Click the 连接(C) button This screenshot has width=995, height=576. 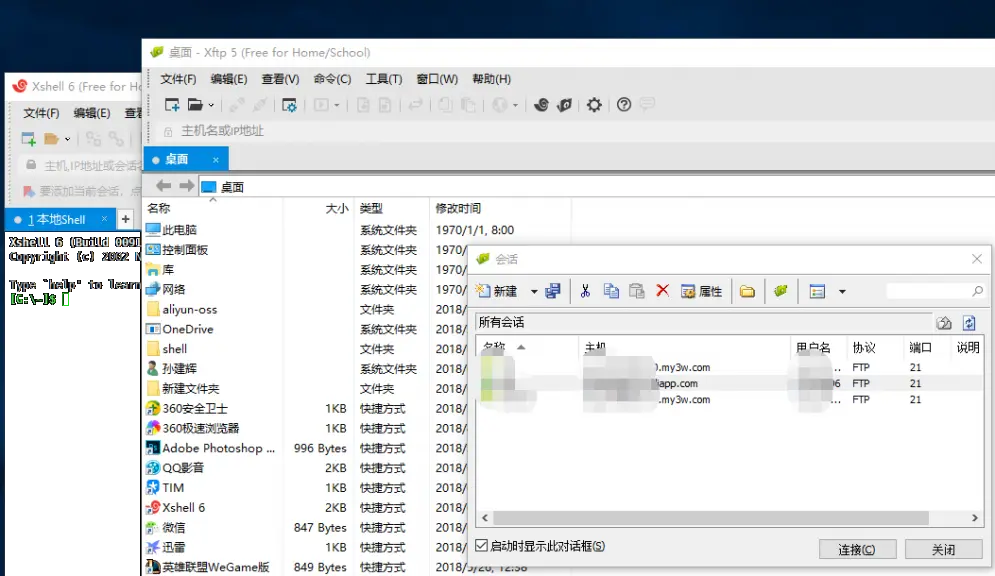tap(857, 549)
